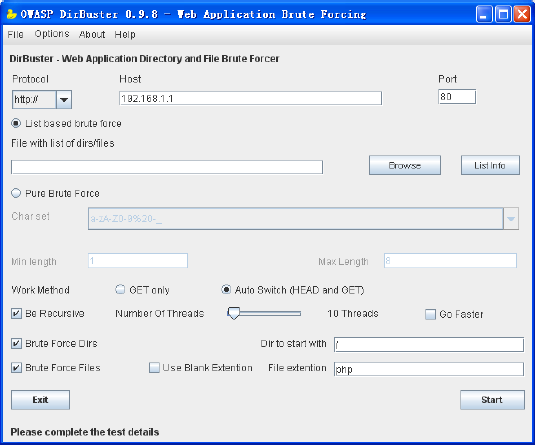Click the Max Length field
The width and height of the screenshot is (535, 446).
pyautogui.click(x=450, y=261)
